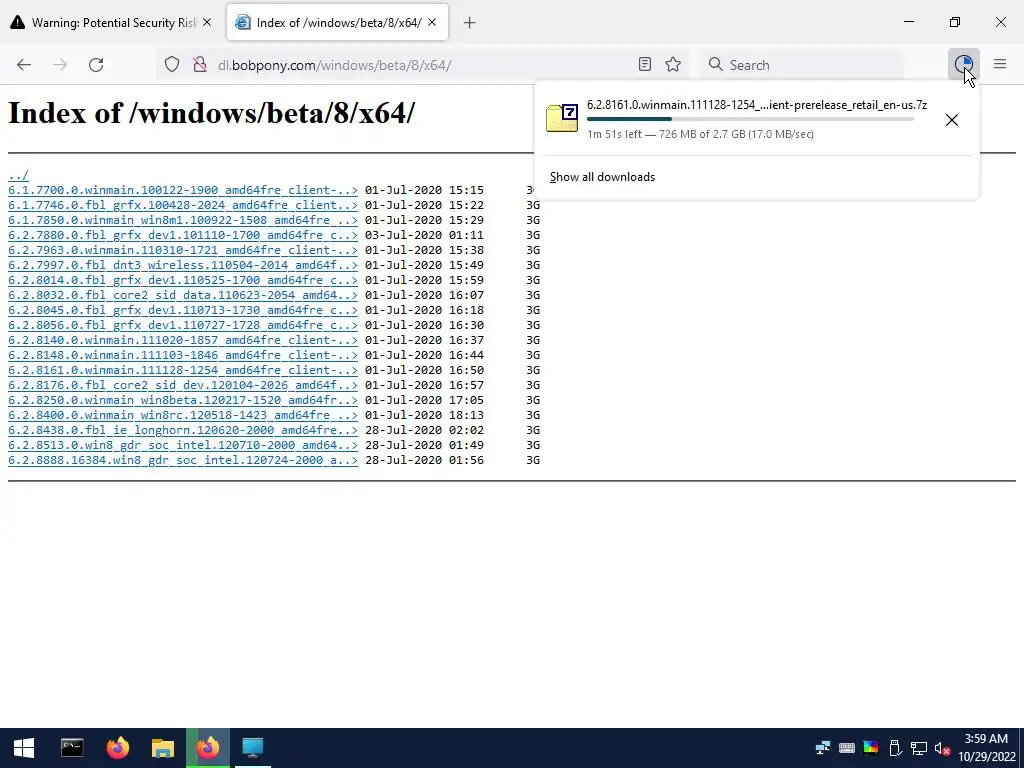Click the active Firefox window taskbar icon
Viewport: 1024px width, 768px height.
pos(208,748)
